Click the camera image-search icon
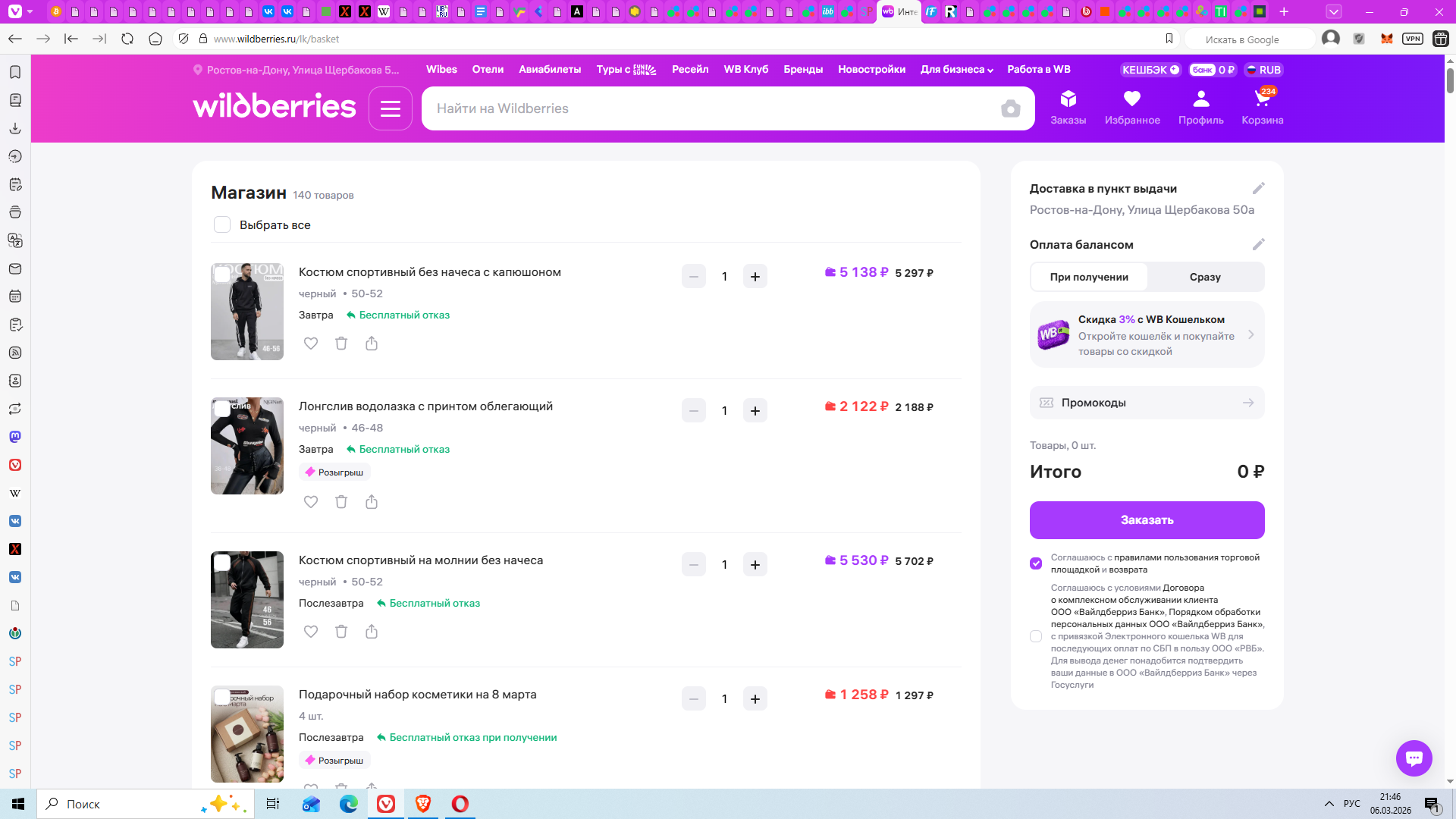This screenshot has width=1456, height=819. 1010,108
